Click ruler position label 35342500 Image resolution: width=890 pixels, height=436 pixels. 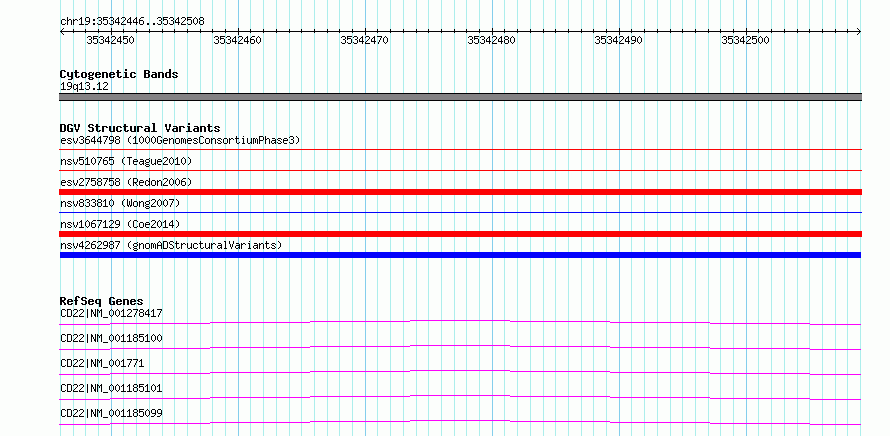[x=745, y=40]
